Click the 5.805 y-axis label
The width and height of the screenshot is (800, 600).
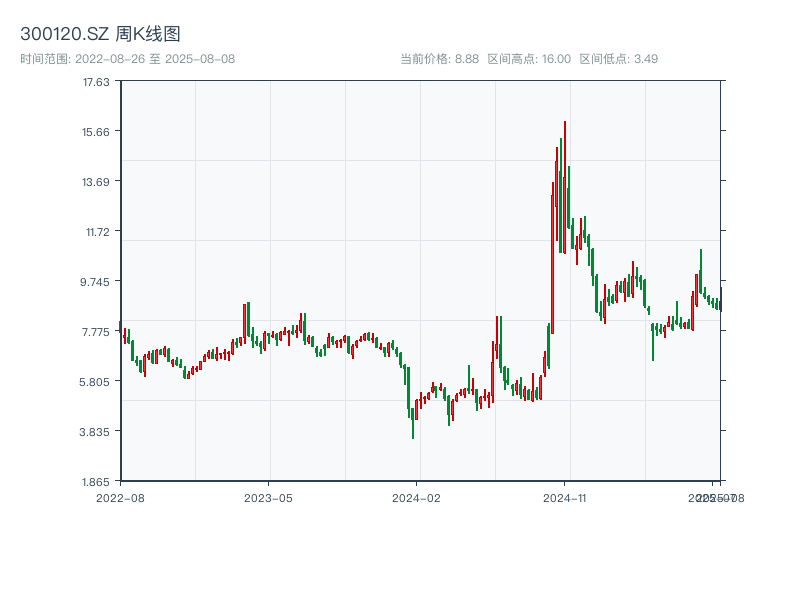[x=96, y=382]
